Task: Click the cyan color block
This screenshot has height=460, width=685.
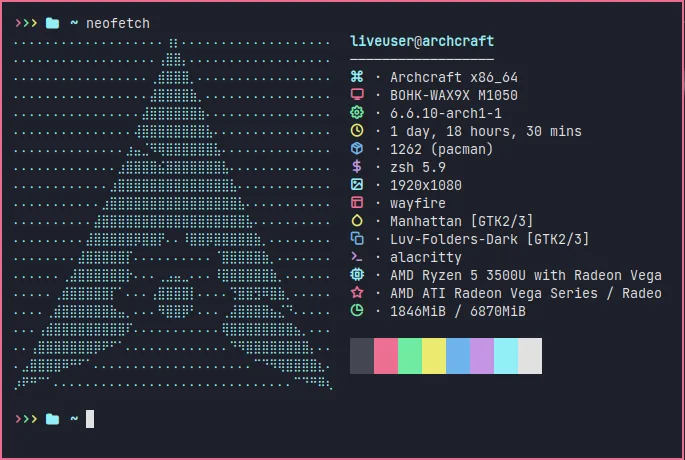Action: tap(506, 356)
